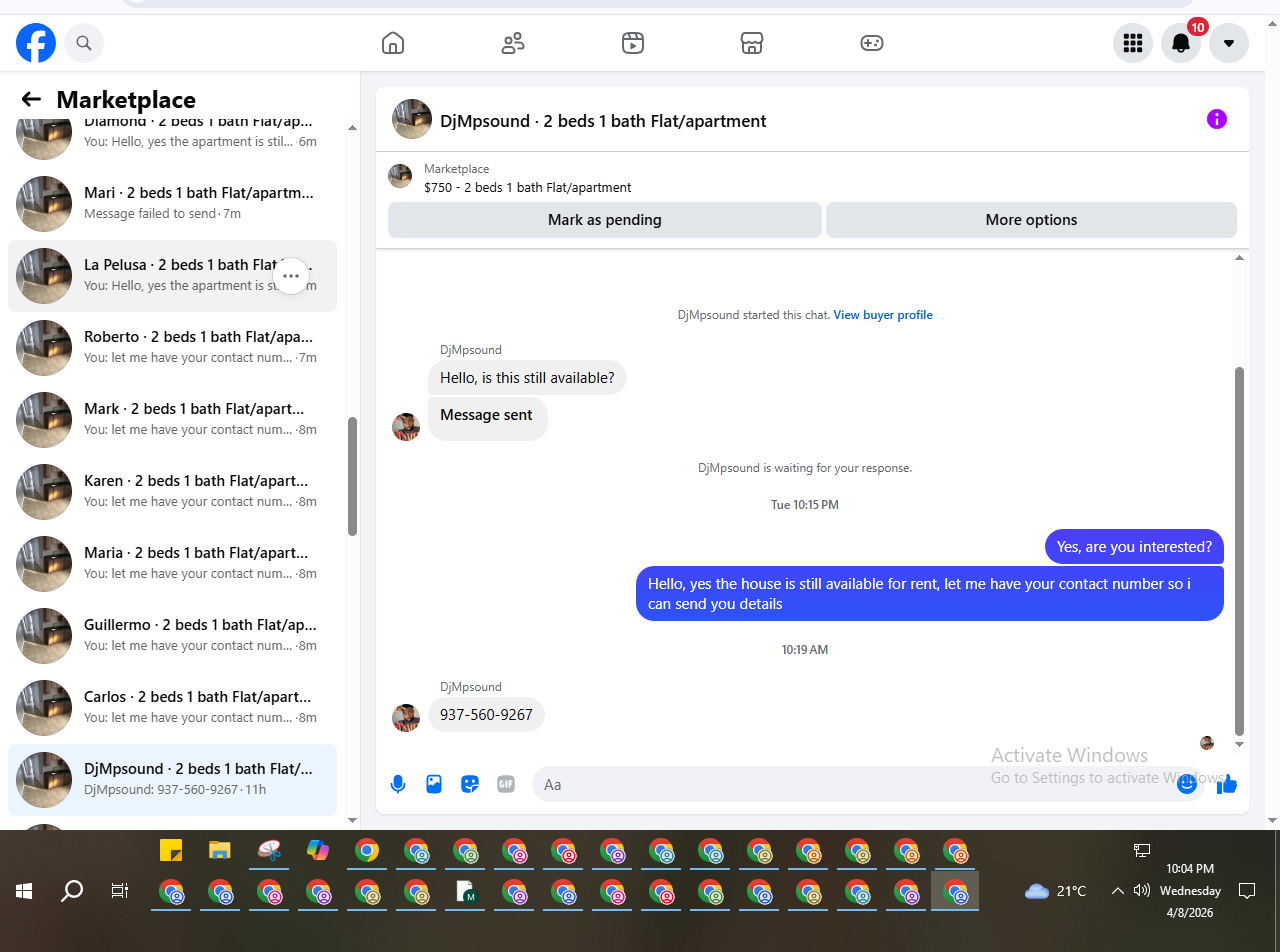Open Copilot from the taskbar
The height and width of the screenshot is (952, 1280).
318,850
